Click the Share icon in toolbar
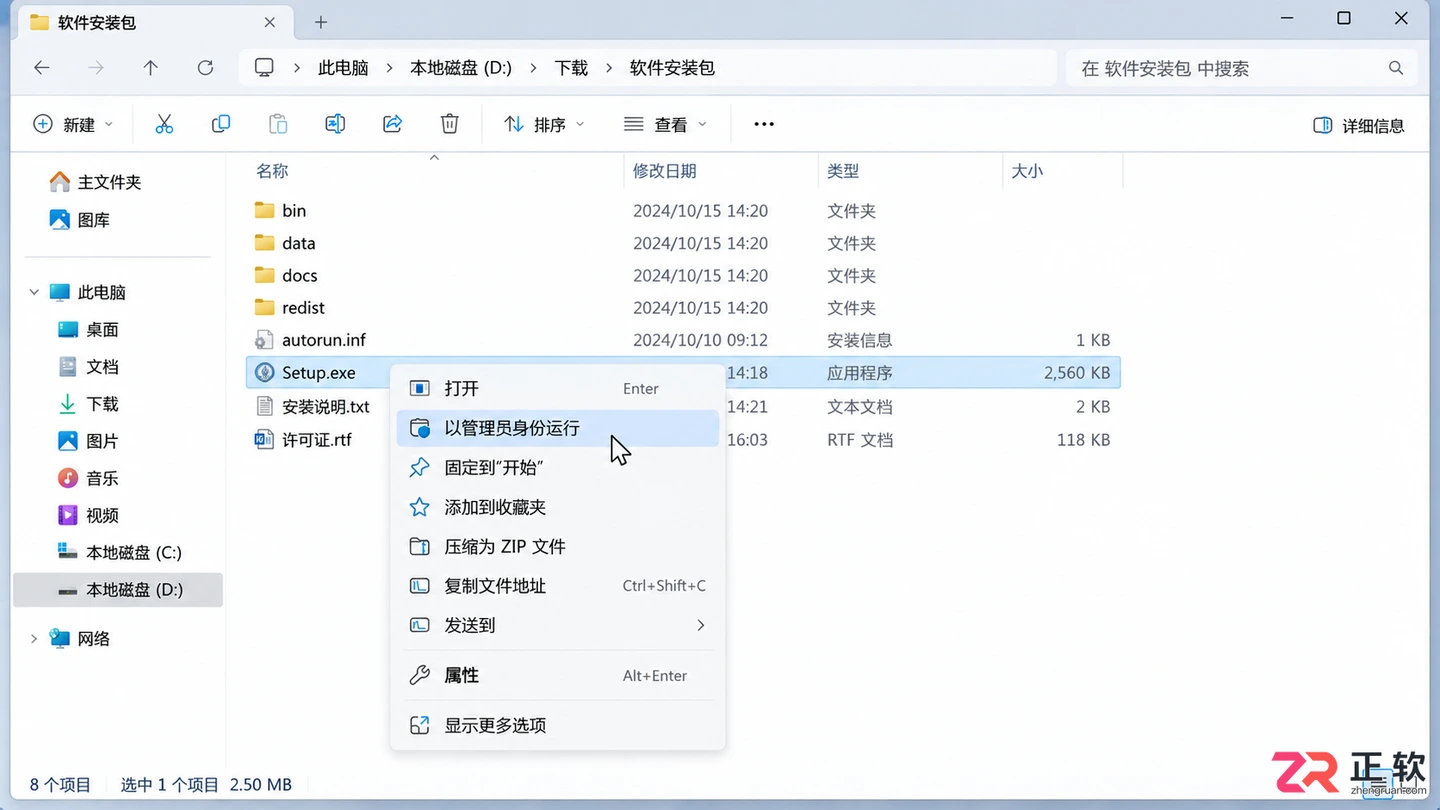The image size is (1440, 810). (392, 124)
